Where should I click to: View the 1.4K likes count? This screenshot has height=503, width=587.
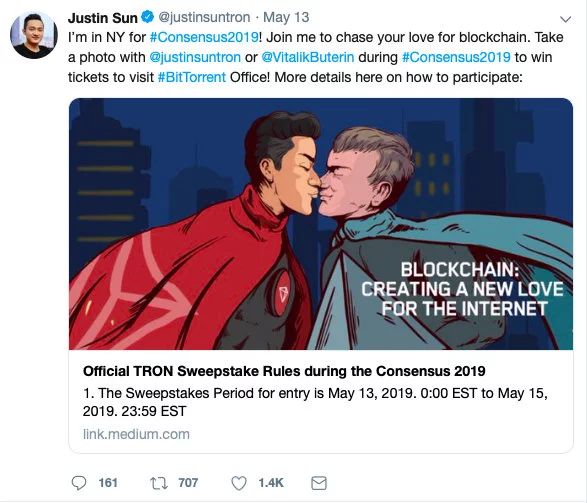(271, 483)
